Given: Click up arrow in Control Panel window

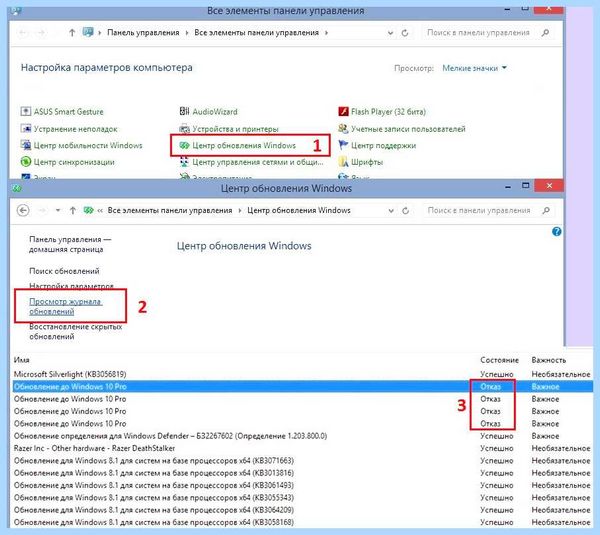Looking at the screenshot, I should (x=72, y=33).
